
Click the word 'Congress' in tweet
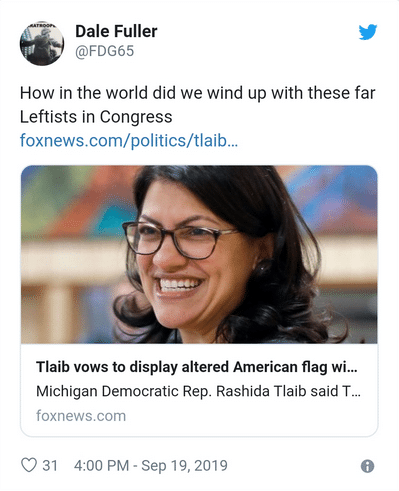[136, 117]
